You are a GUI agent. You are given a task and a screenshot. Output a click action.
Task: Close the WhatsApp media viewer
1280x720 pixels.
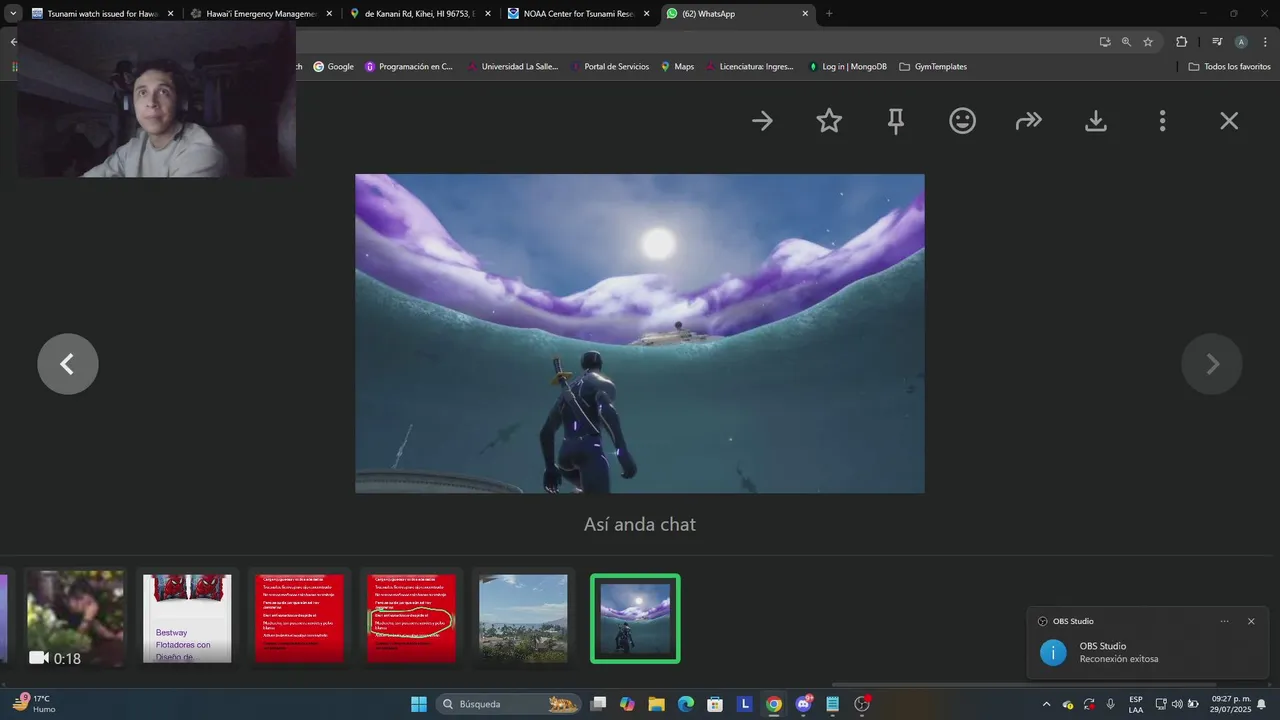[1229, 121]
